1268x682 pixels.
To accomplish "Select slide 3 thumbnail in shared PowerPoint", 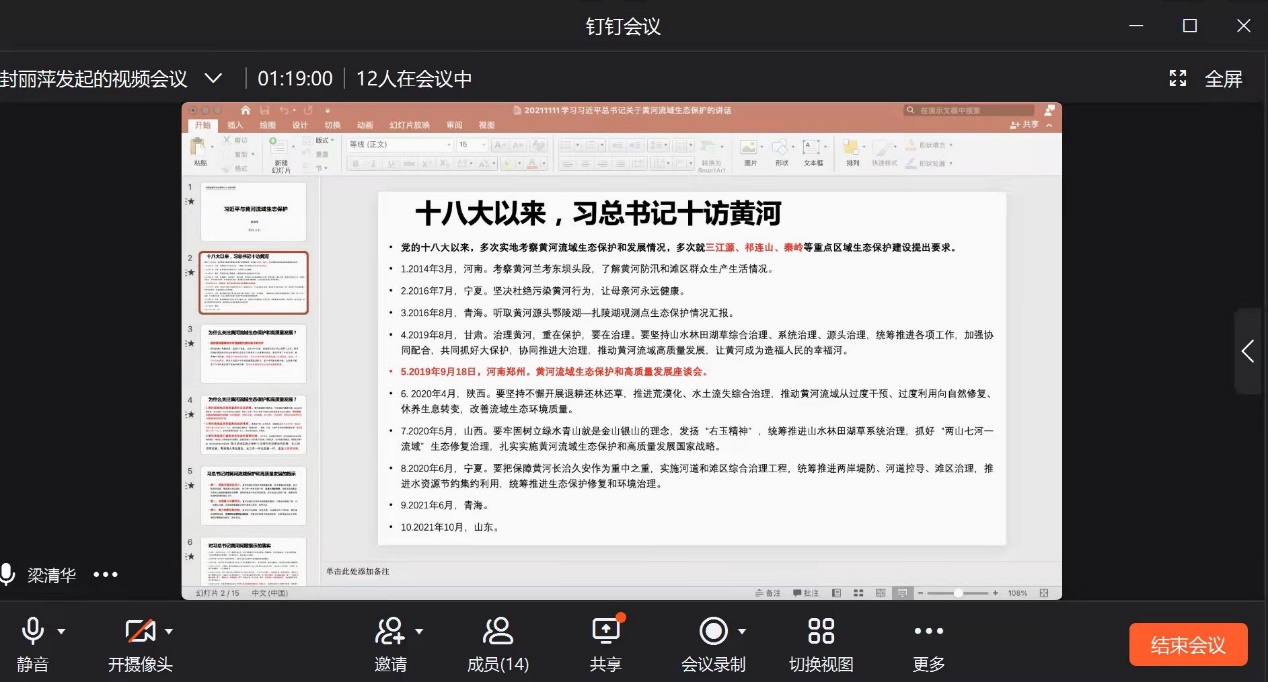I will pyautogui.click(x=253, y=354).
